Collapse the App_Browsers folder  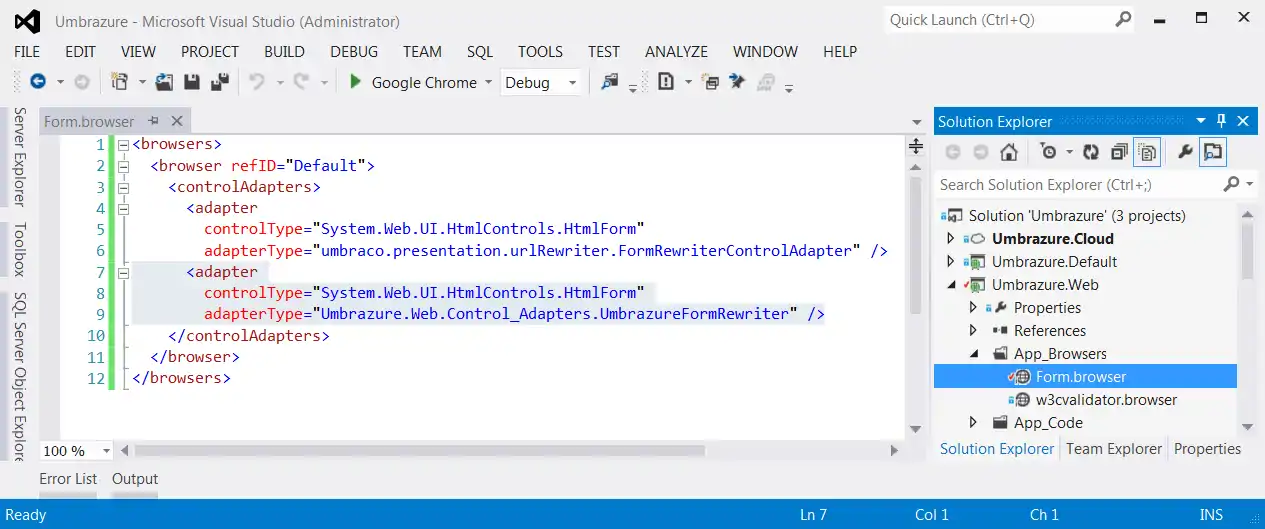point(973,354)
